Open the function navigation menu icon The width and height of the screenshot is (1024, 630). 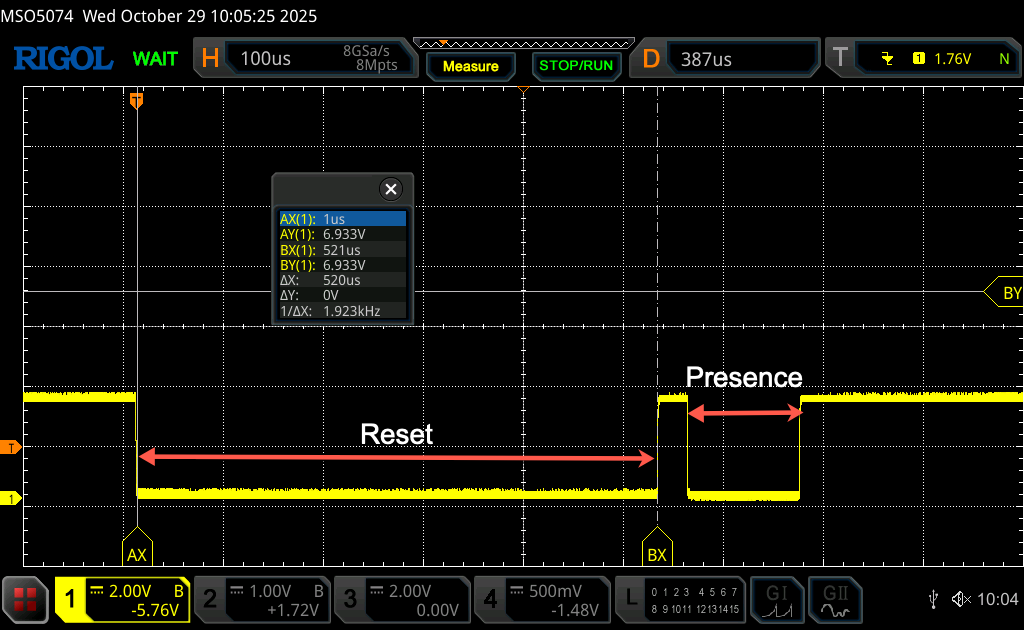(26, 599)
